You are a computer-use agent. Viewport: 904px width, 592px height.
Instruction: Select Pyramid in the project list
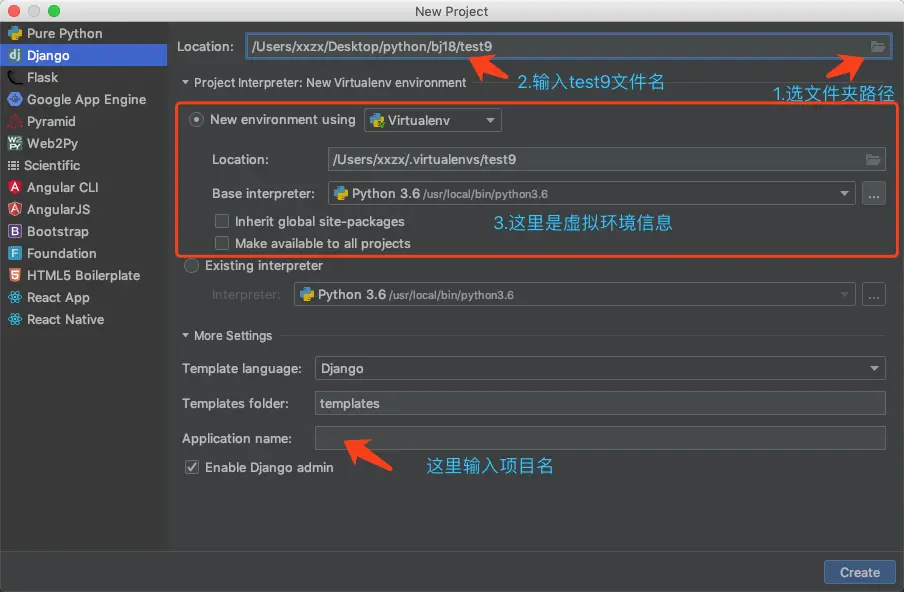84,121
